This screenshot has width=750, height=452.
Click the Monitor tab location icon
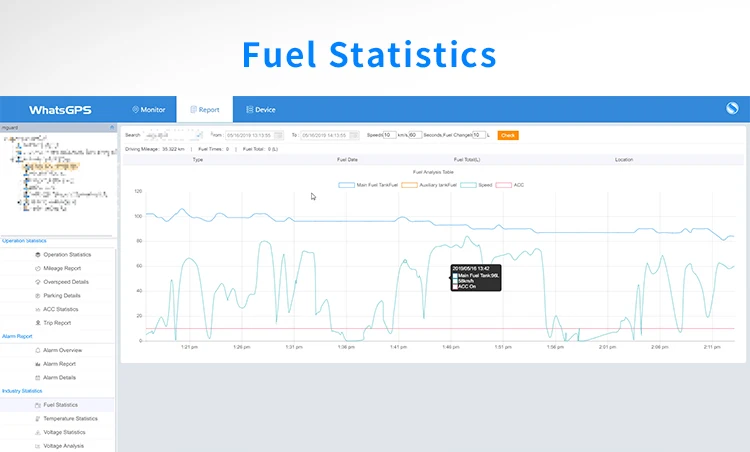click(x=135, y=110)
